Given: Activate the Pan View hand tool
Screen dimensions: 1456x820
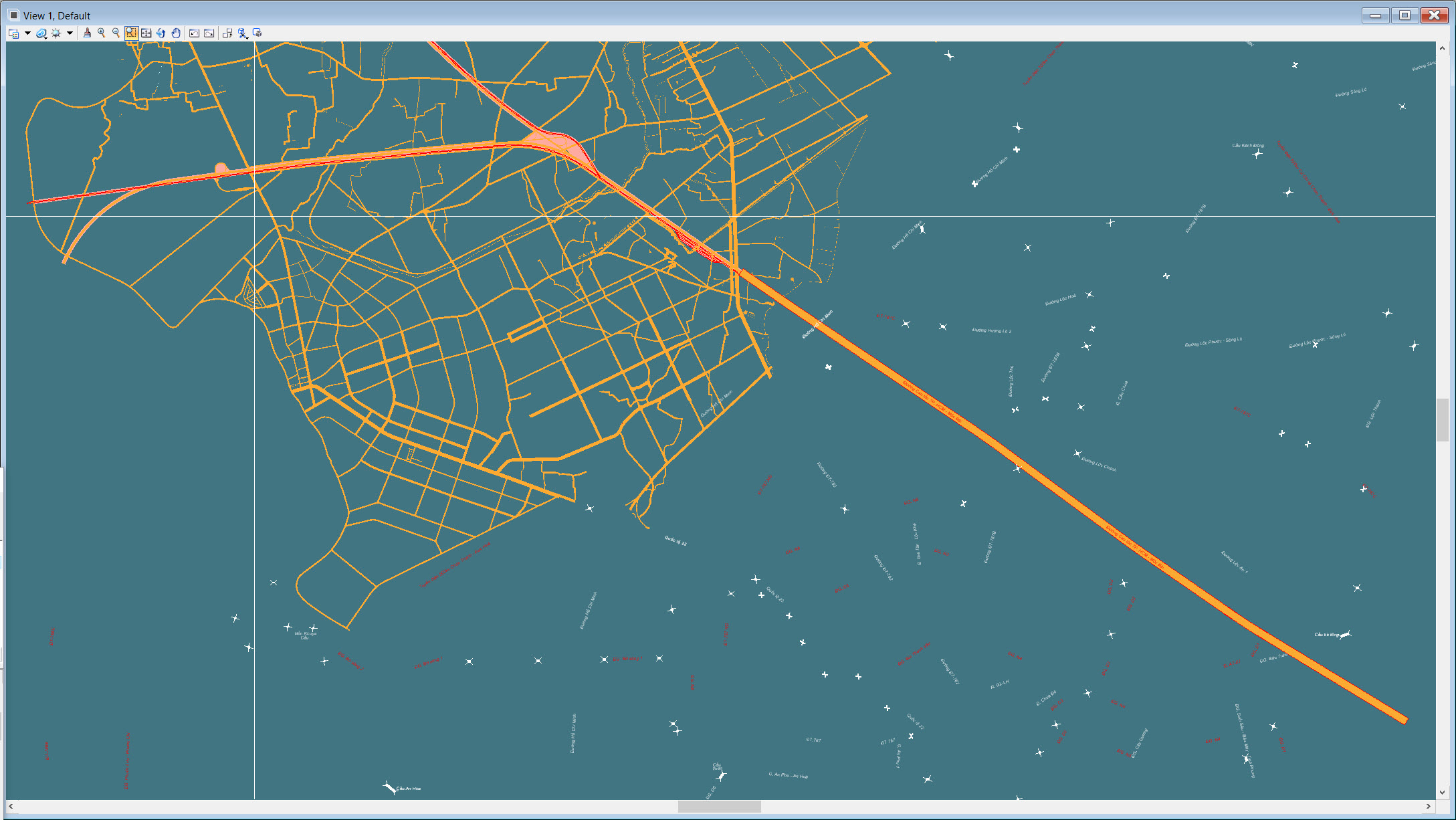Looking at the screenshot, I should coord(176,33).
